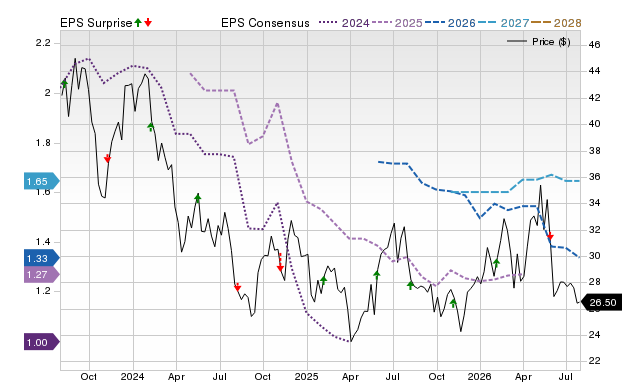Viewport: 640px width, 382px height.
Task: Click the green surprise arrow near February 2025
Action: (324, 280)
